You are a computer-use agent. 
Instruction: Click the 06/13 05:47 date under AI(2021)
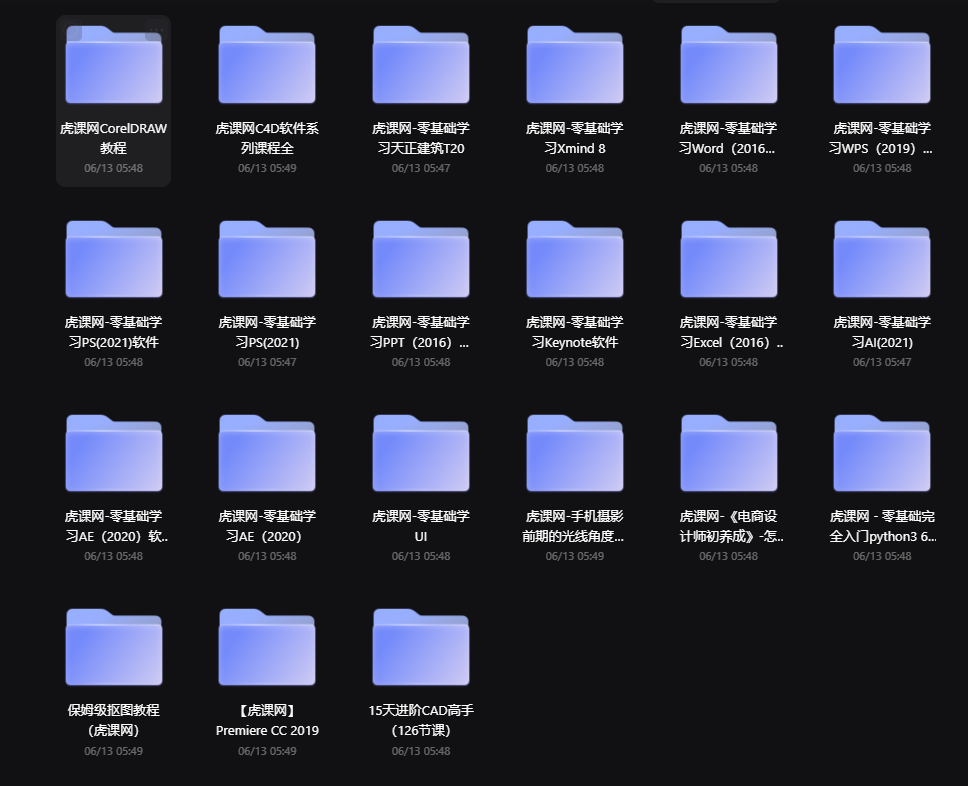[x=882, y=362]
